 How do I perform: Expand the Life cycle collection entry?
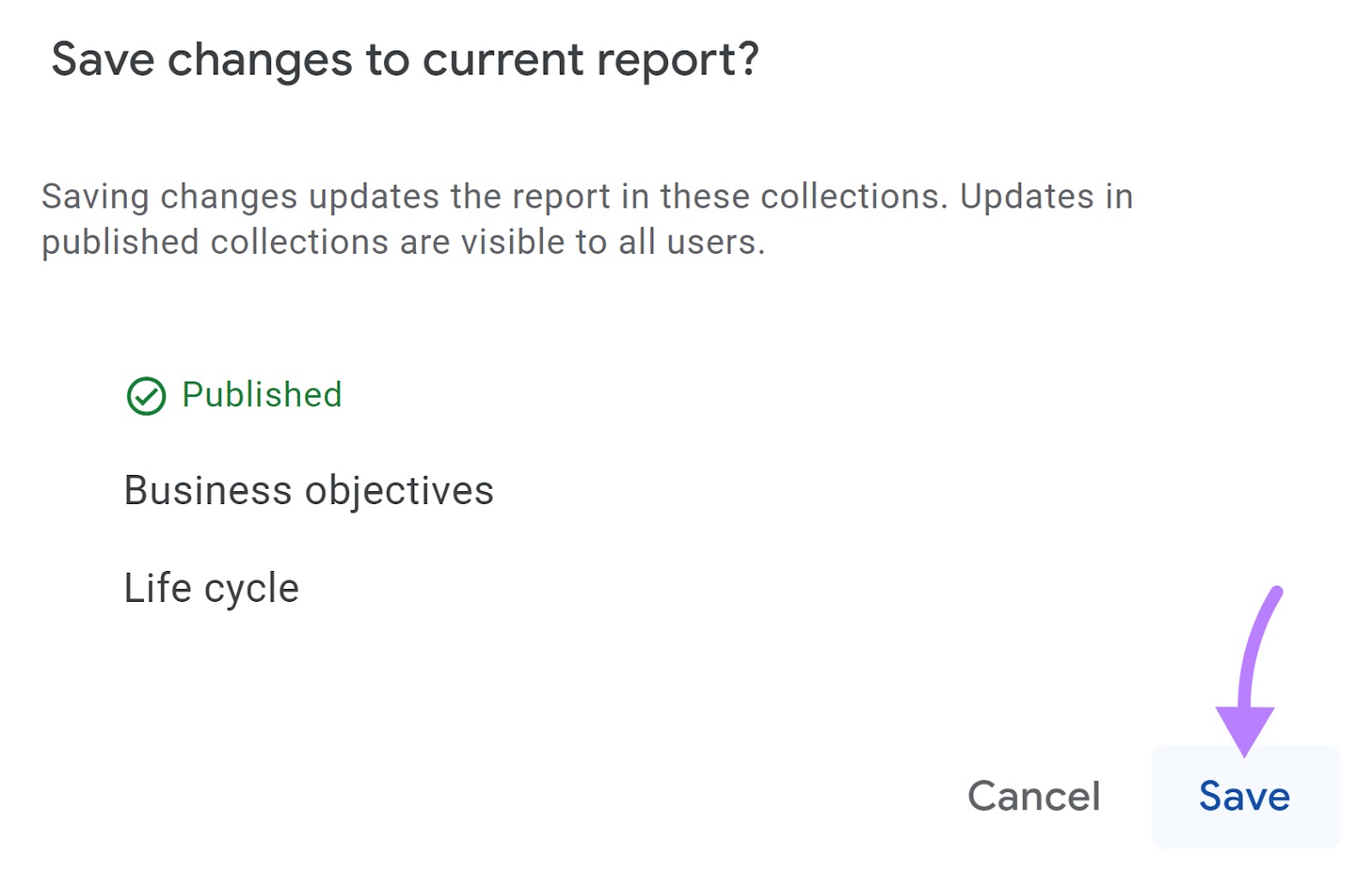point(211,587)
